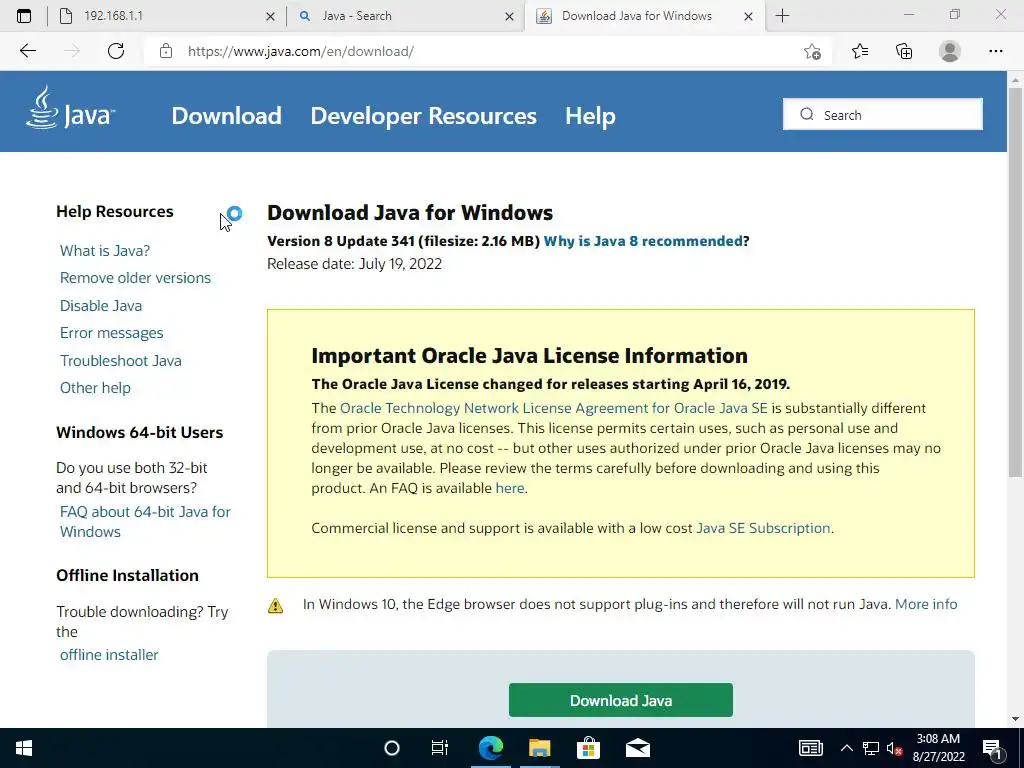The width and height of the screenshot is (1024, 768).
Task: Open the taskbar clock showing 3:08 AM
Action: [938, 748]
